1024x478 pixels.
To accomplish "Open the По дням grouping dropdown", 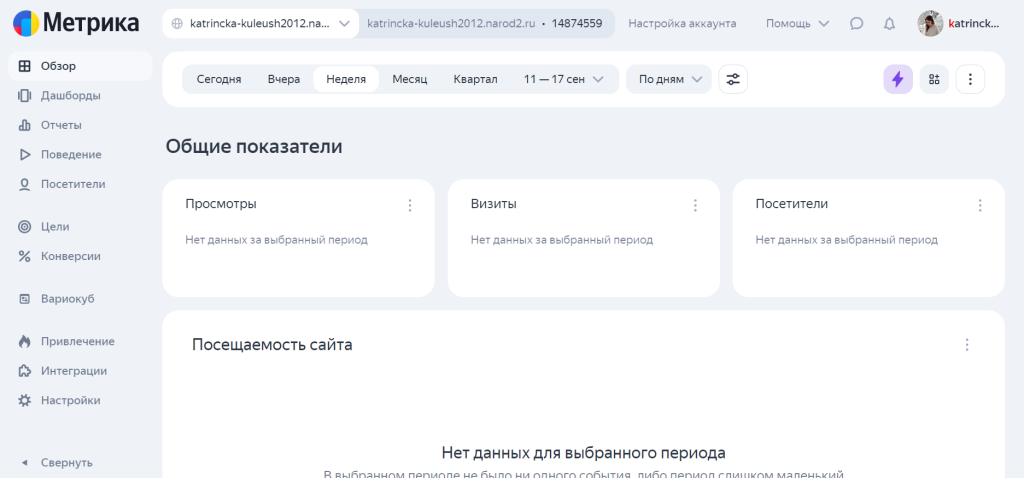I will pos(669,80).
